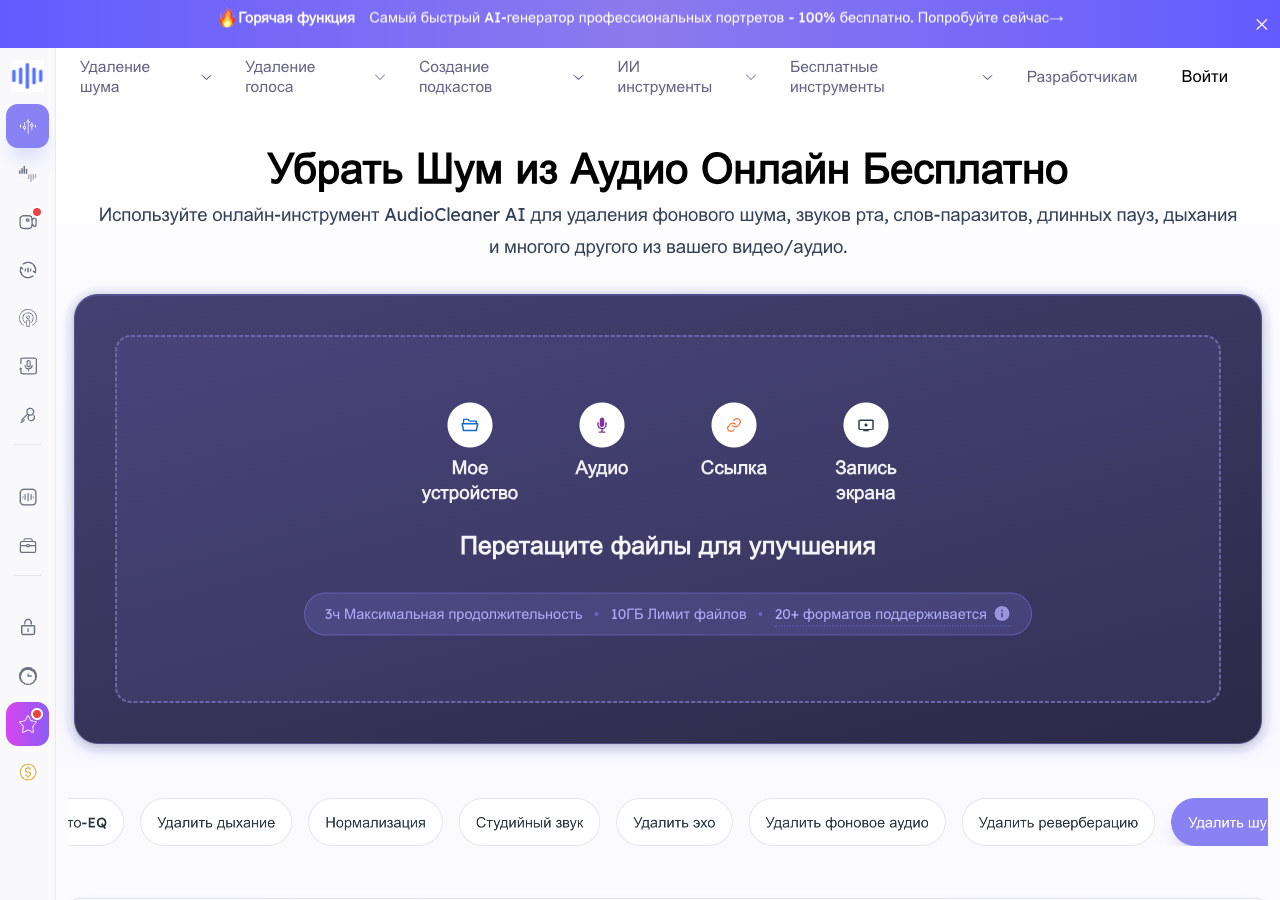1280x900 pixels.
Task: Select the Удалить фоновое аудио chip
Action: pyautogui.click(x=847, y=822)
